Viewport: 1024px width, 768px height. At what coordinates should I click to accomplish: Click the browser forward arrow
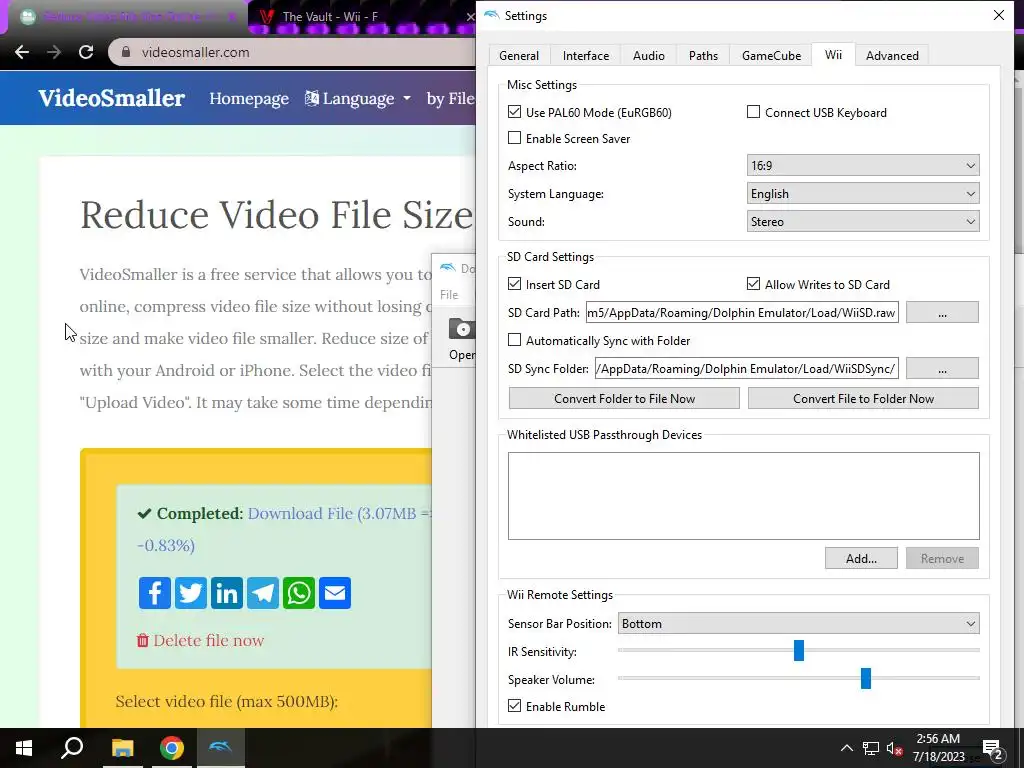[54, 52]
